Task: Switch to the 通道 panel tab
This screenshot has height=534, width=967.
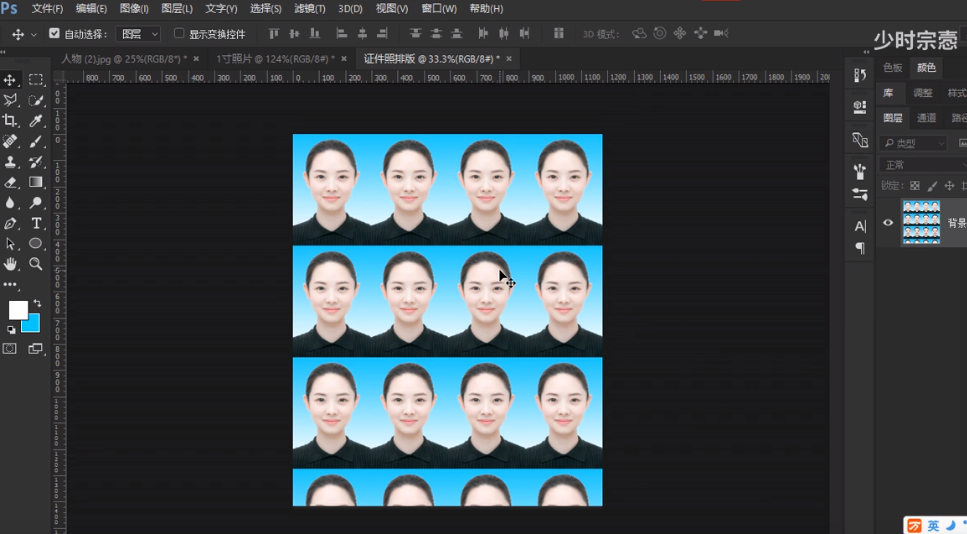Action: click(927, 118)
